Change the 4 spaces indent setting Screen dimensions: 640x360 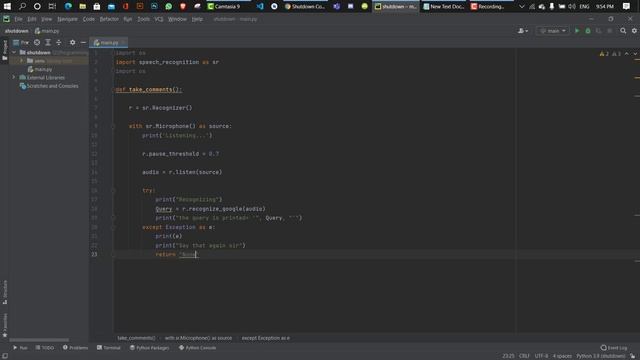562,356
